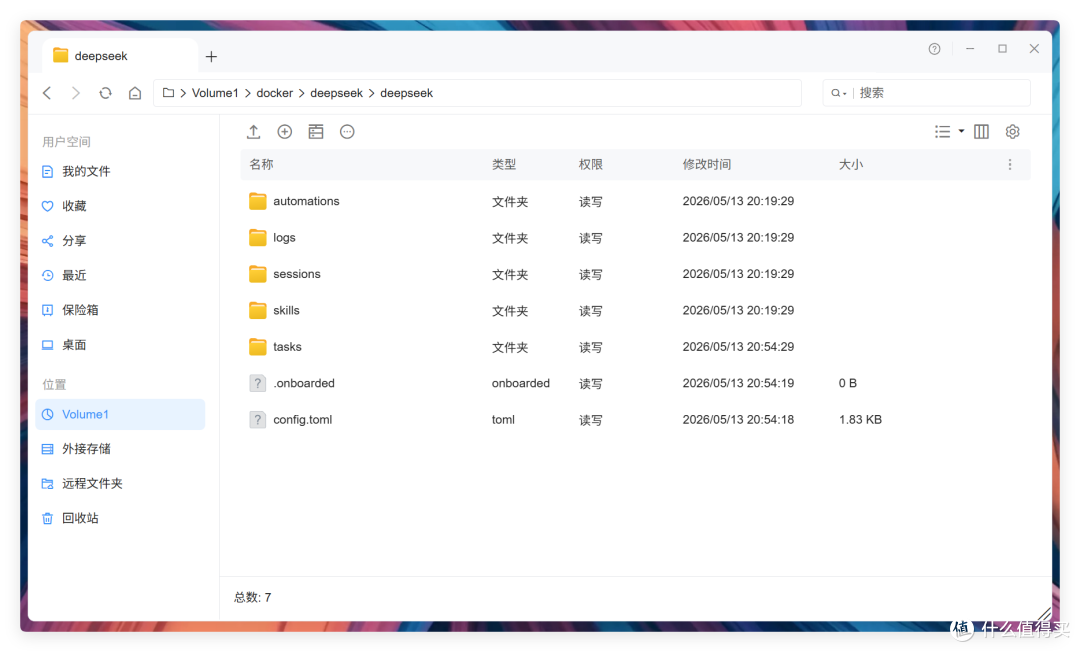Image resolution: width=1080 pixels, height=652 pixels.
Task: Open the column options three-dot menu
Action: pyautogui.click(x=1010, y=165)
